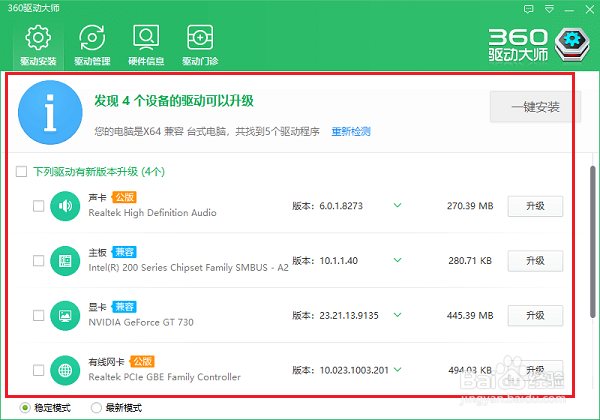Click the heading 发现 4 个设备的驱动可以升级
The height and width of the screenshot is (420, 600).
(x=174, y=101)
